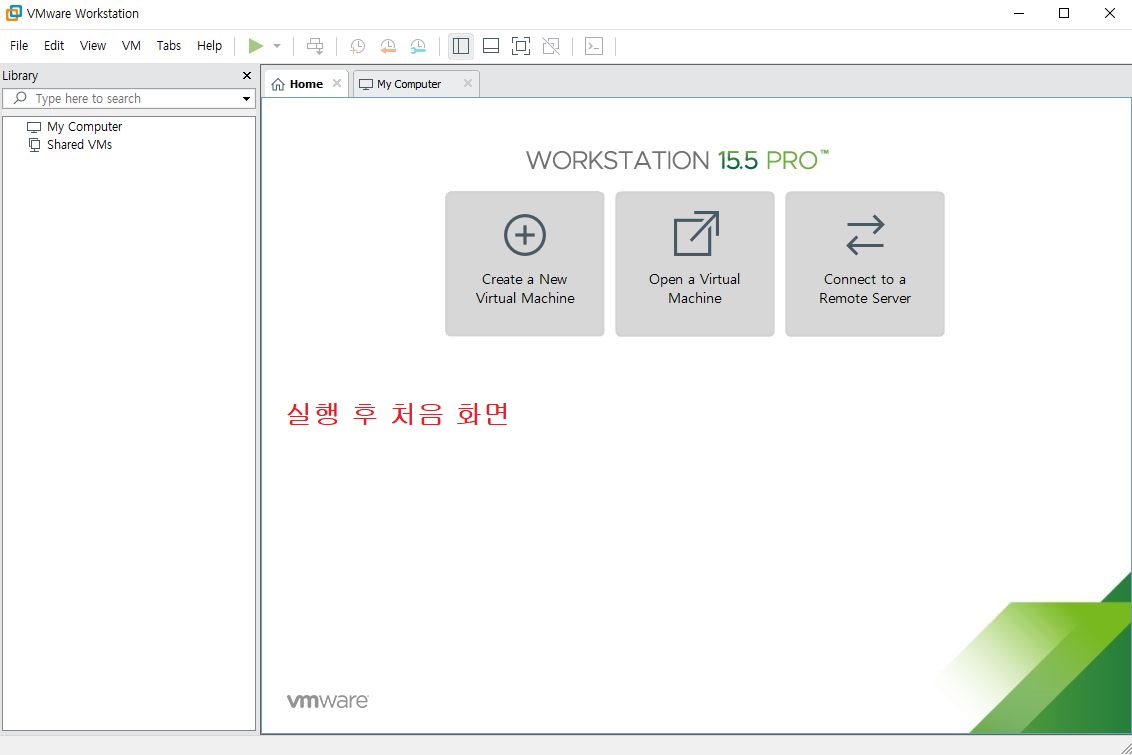Click the Unity mode toolbar icon
Viewport: 1132px width, 755px height.
coord(551,46)
